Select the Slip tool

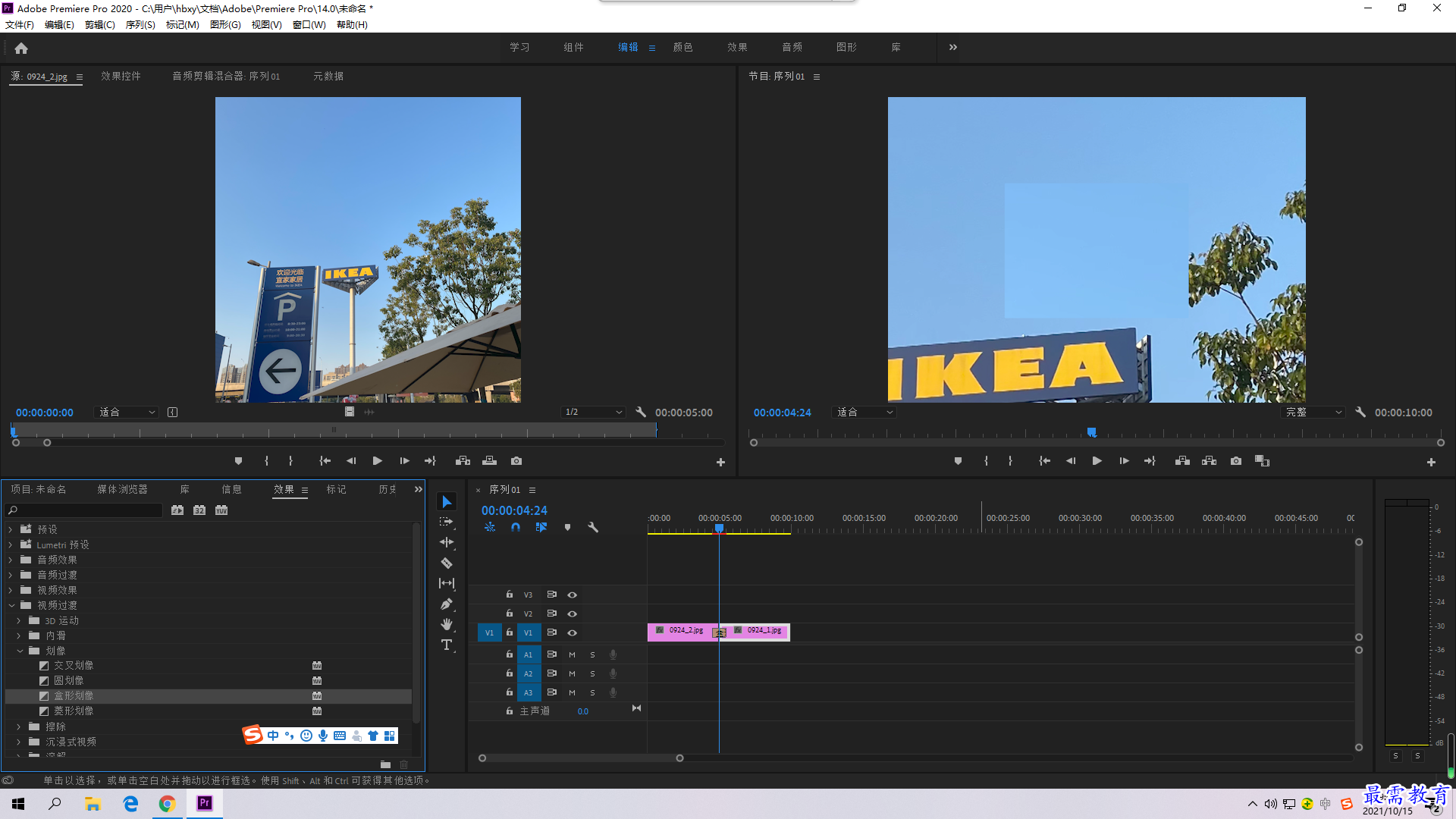(447, 583)
